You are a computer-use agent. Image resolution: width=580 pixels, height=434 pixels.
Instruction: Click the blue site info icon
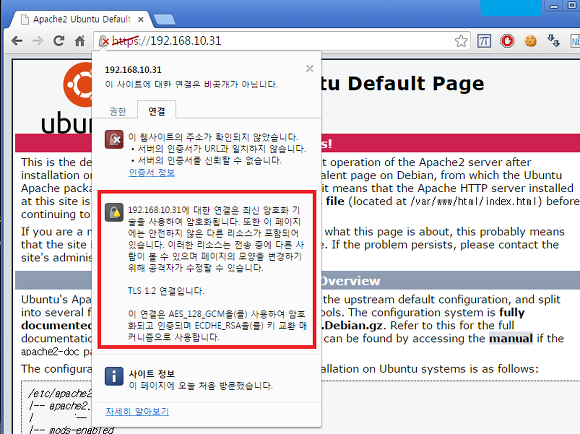pos(114,376)
